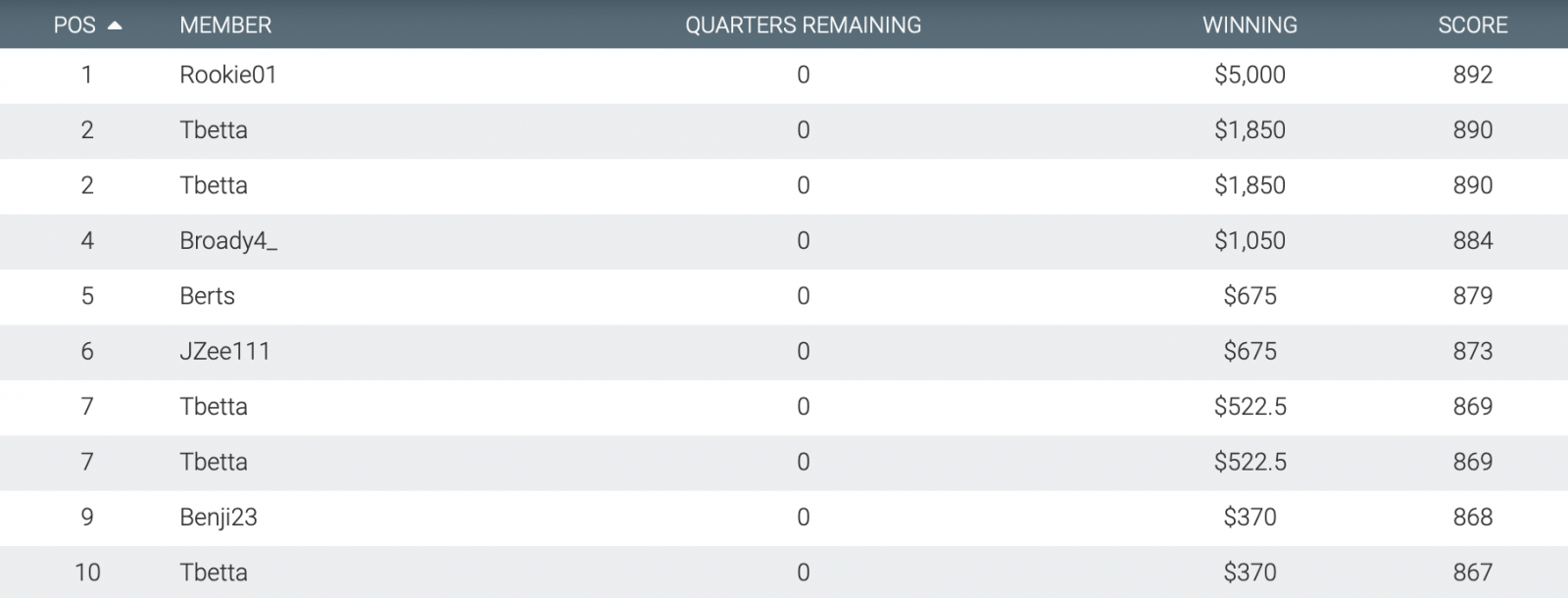Sort by the SCORE column header
This screenshot has width=1568, height=598.
point(1472,25)
